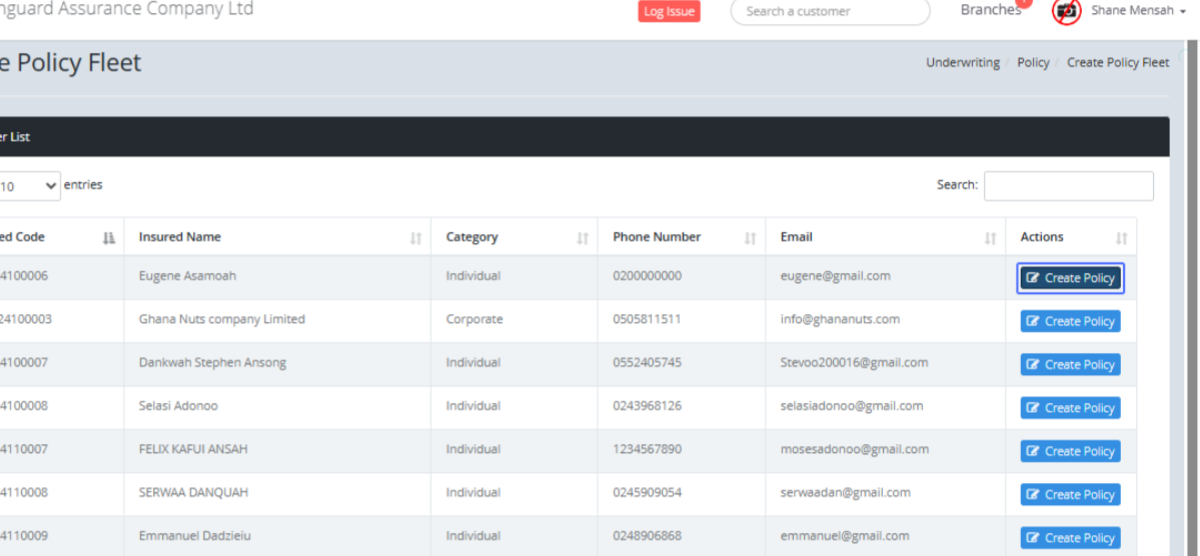
Task: Sort by the Phone Number sort icon
Action: point(750,238)
